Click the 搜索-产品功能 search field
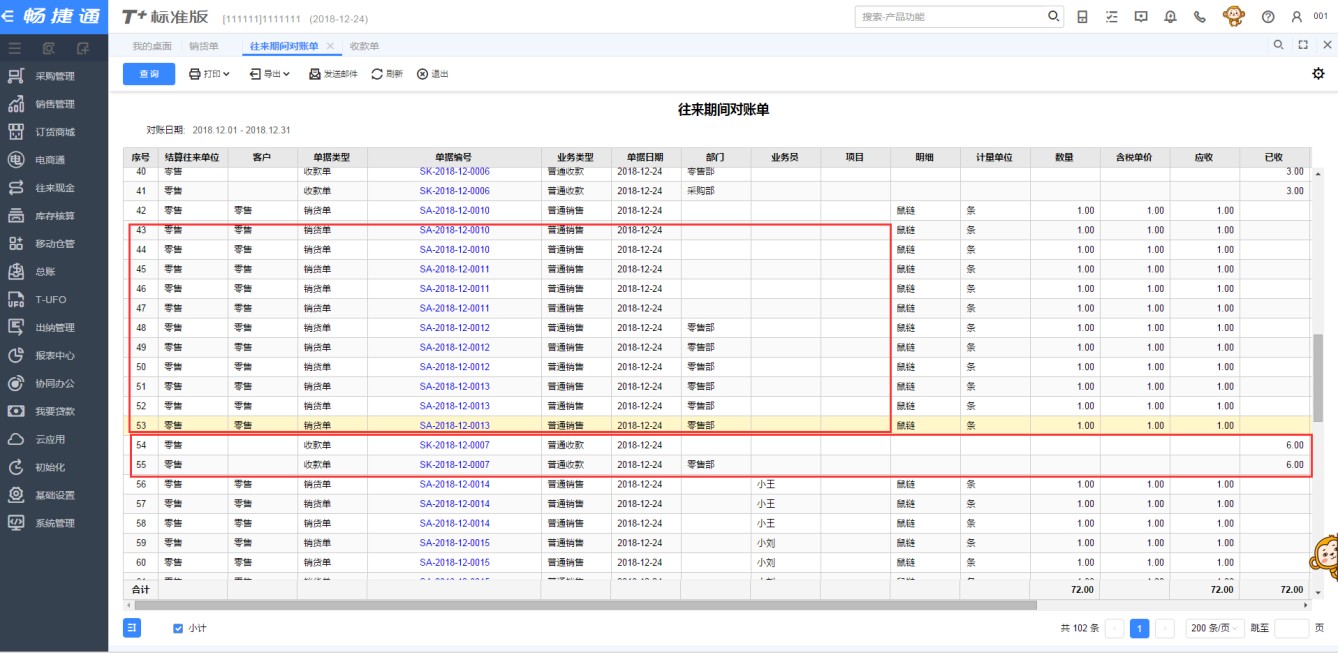The width and height of the screenshot is (1338, 653). click(950, 17)
